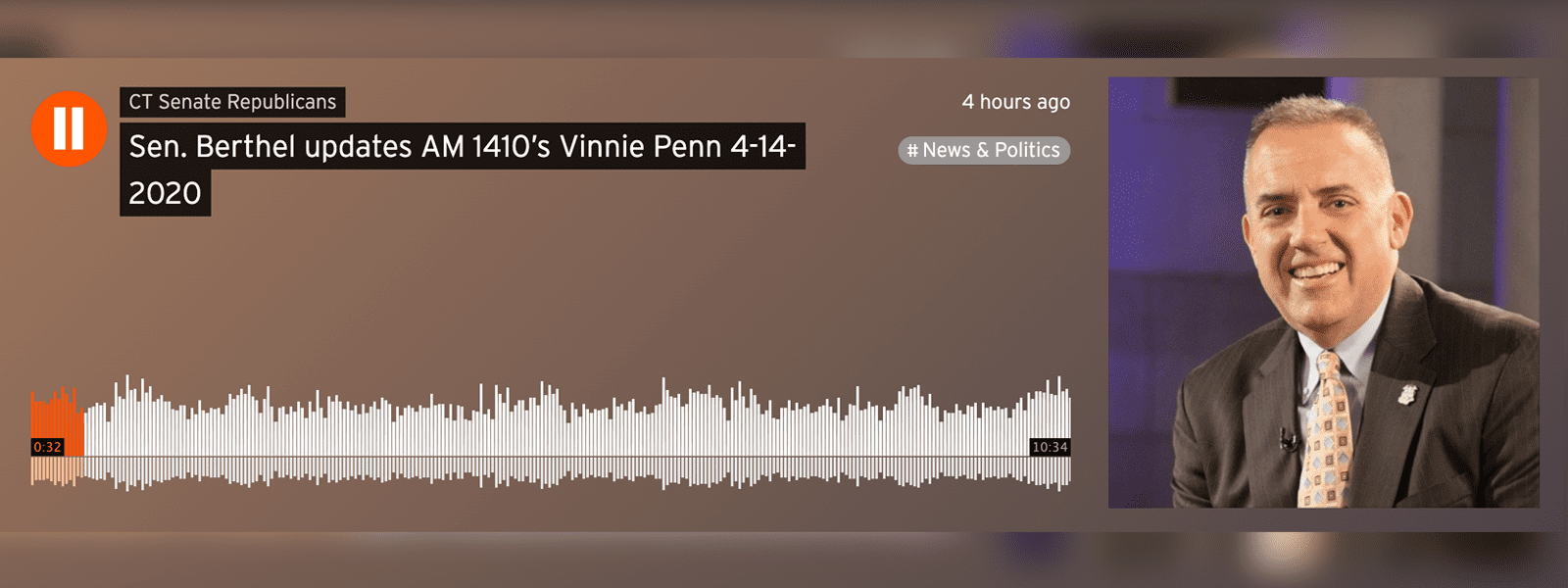Click the '4 hours ago' upload timestamp
Image resolution: width=1568 pixels, height=588 pixels.
1015,102
